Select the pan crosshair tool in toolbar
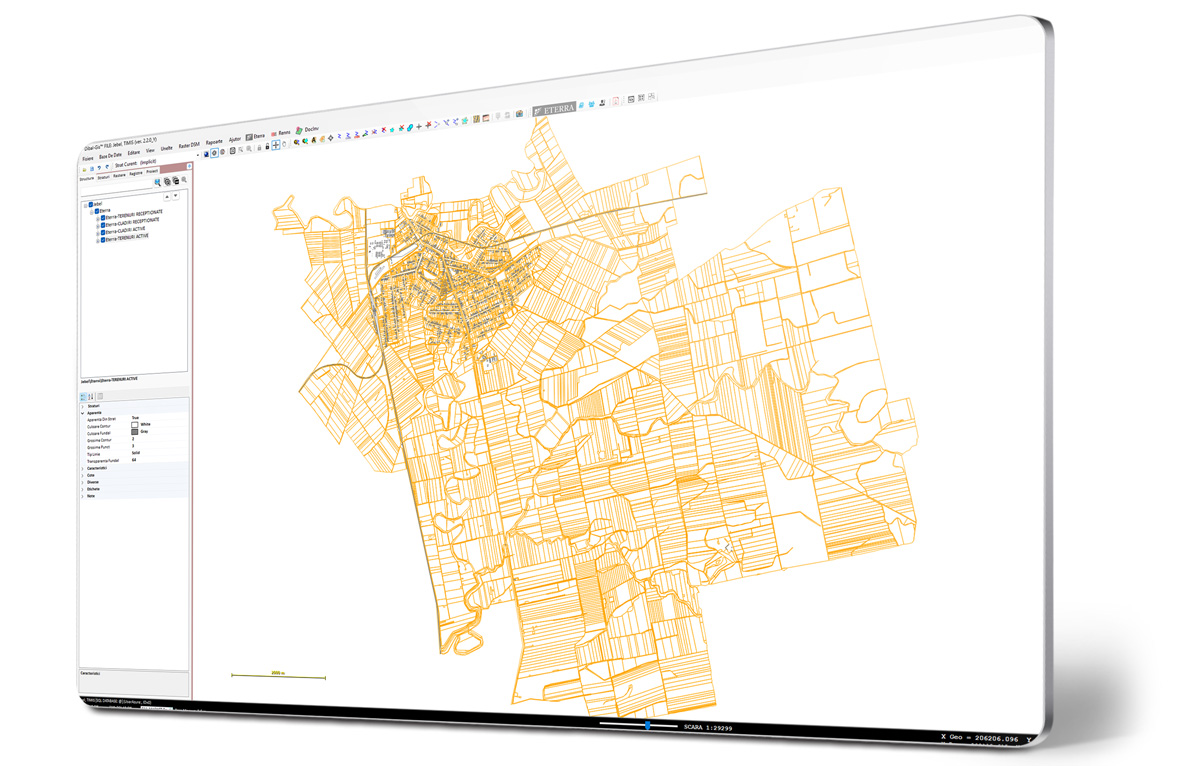Viewport: 1200px width, 766px height. pos(276,145)
